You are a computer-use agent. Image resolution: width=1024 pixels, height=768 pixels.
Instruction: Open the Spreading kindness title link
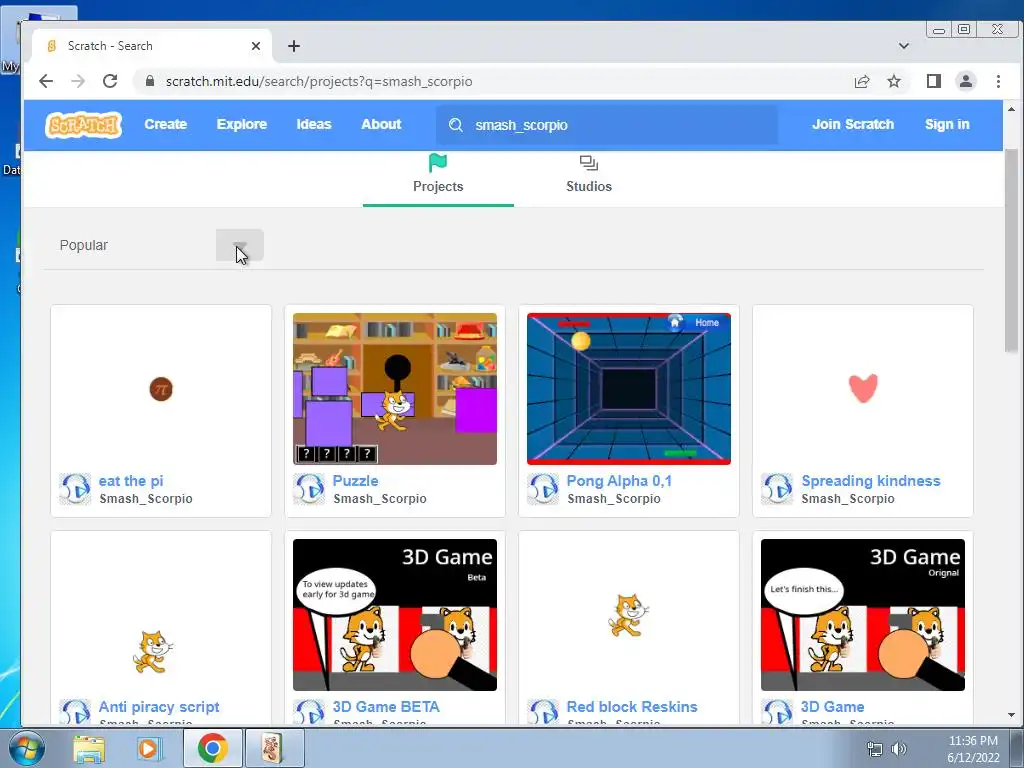(x=871, y=481)
